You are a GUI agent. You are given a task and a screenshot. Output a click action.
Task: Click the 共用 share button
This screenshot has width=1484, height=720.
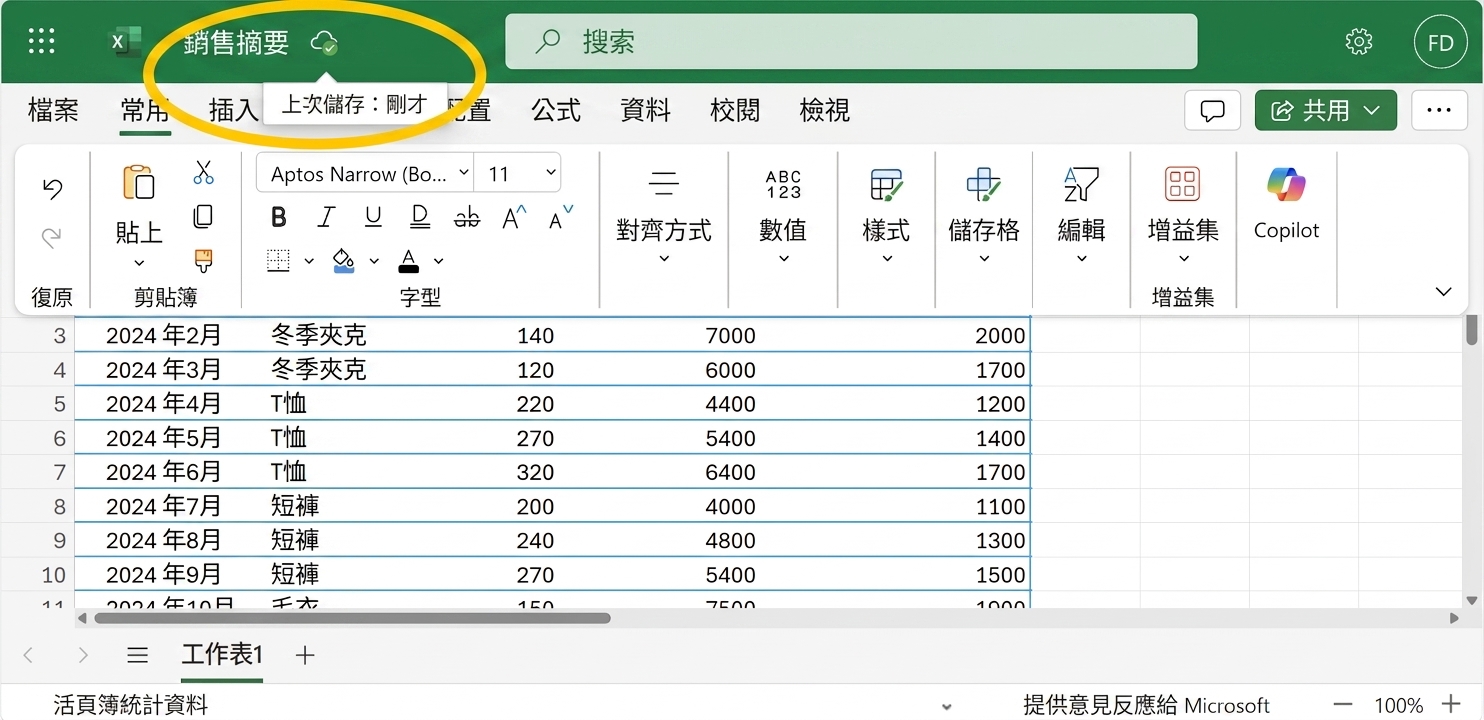(1325, 110)
